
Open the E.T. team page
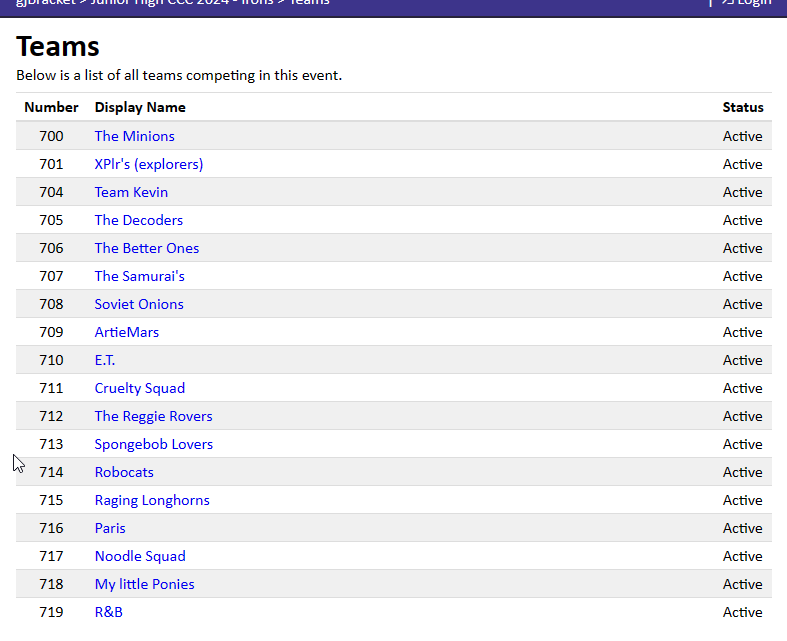coord(105,360)
